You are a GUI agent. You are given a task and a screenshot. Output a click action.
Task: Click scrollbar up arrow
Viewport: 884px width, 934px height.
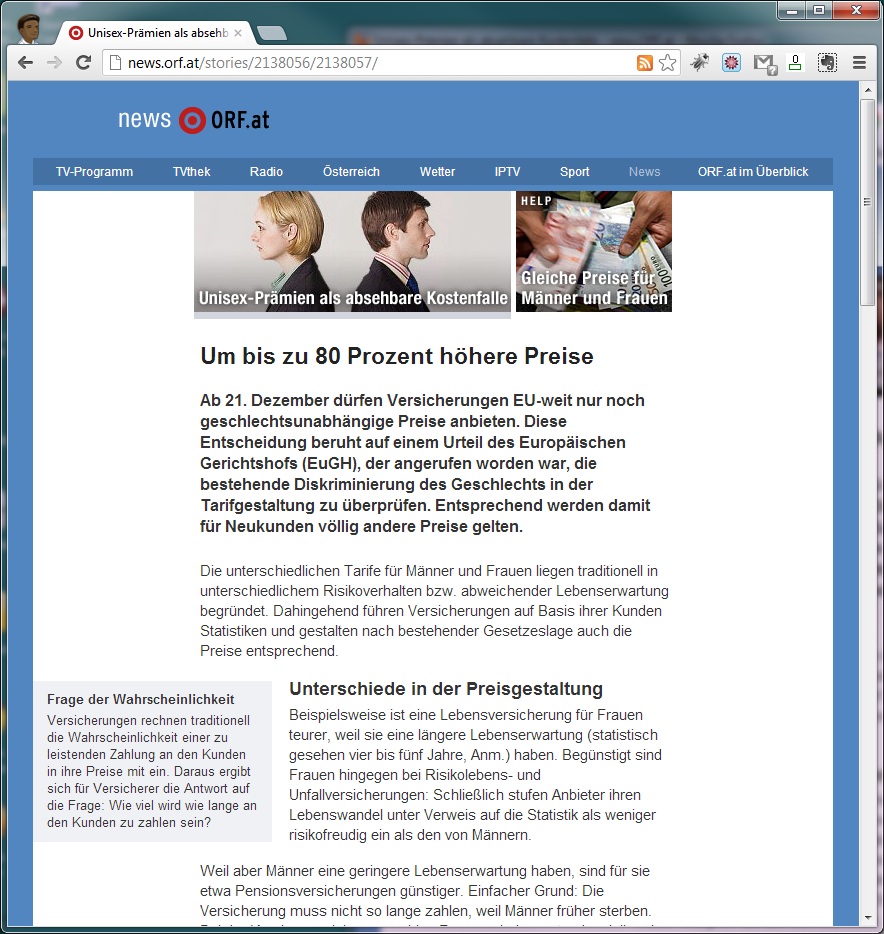(867, 91)
